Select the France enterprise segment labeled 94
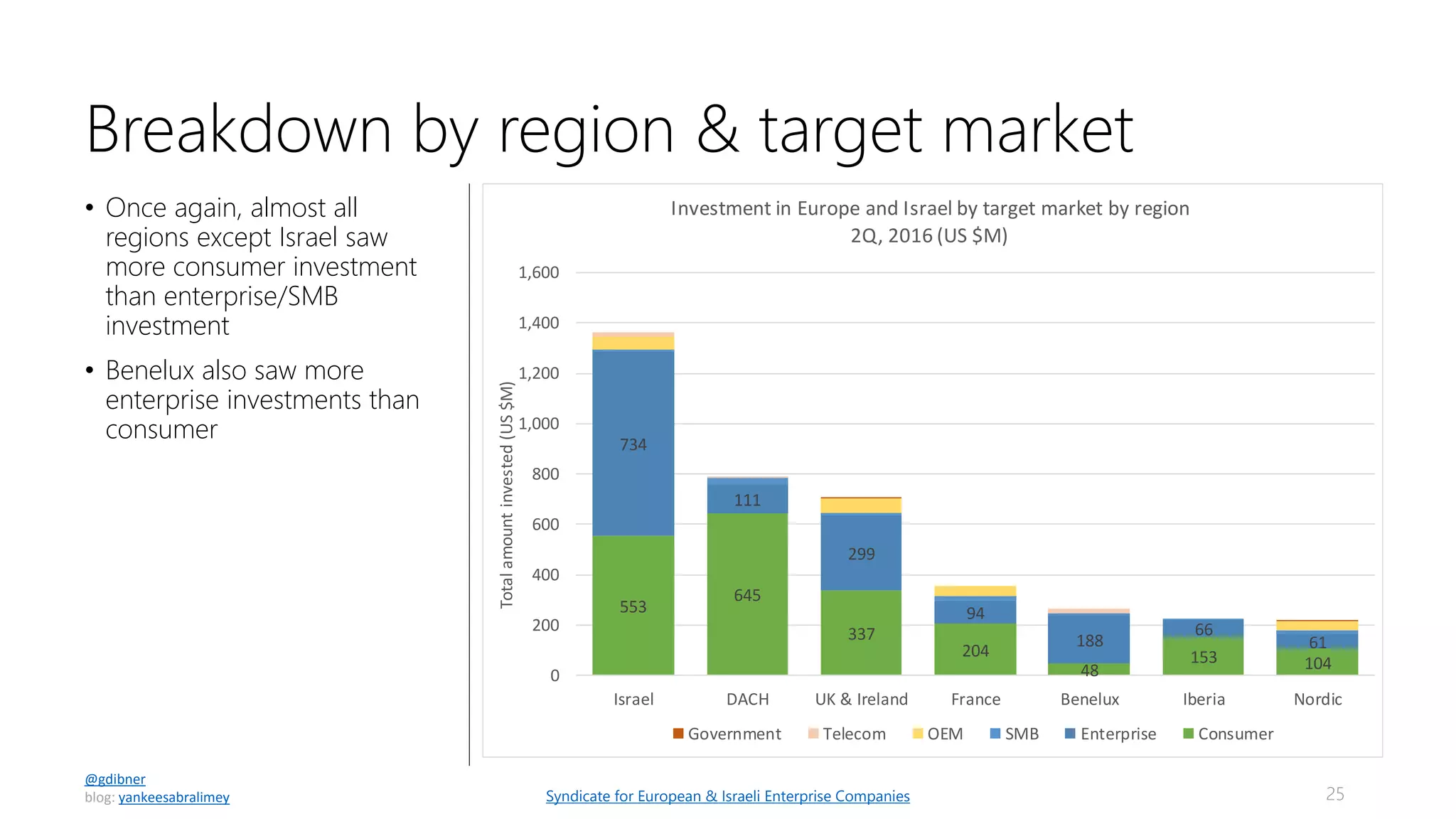 [x=975, y=612]
